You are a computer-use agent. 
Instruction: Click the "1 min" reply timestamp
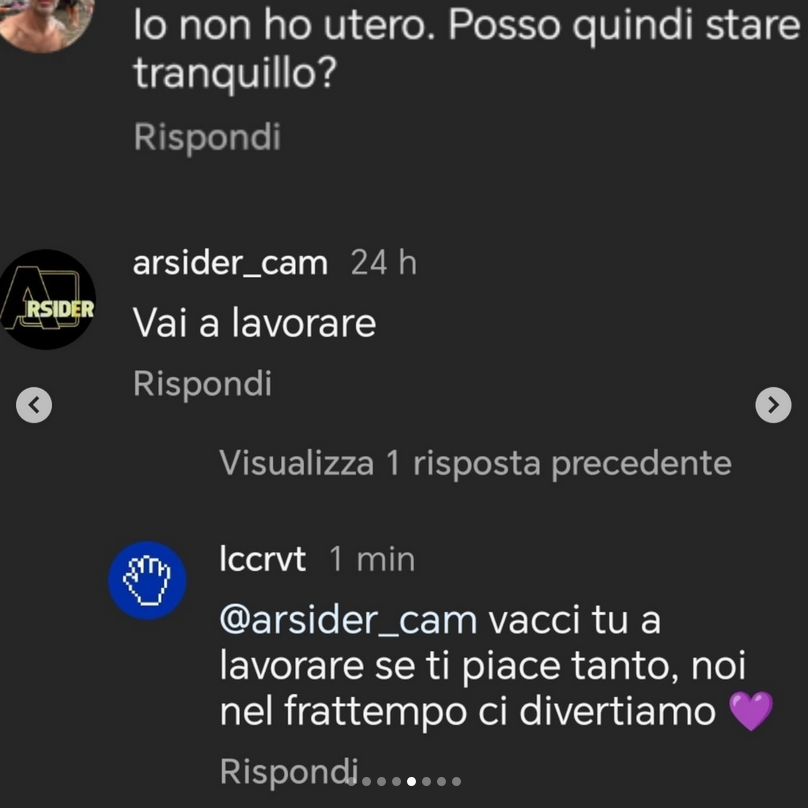[x=372, y=559]
